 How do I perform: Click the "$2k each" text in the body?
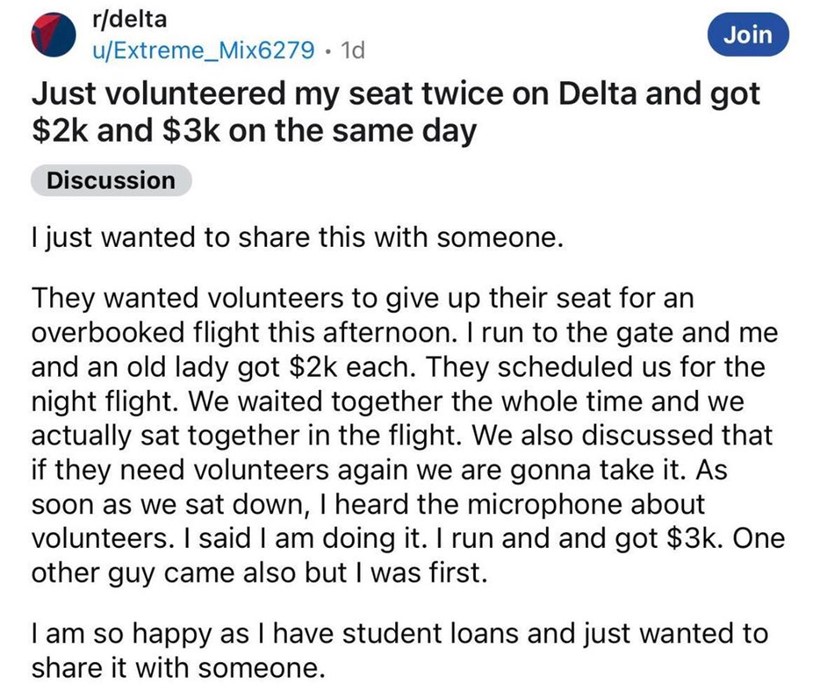click(x=353, y=367)
